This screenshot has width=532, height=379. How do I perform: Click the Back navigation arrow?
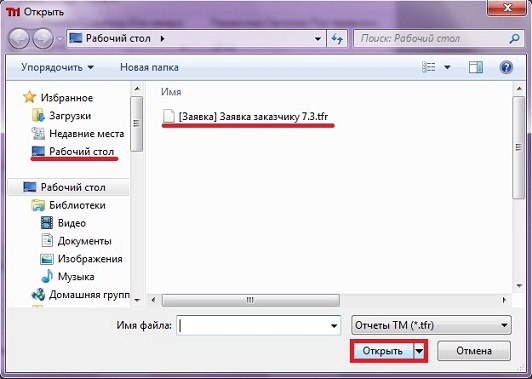(19, 38)
